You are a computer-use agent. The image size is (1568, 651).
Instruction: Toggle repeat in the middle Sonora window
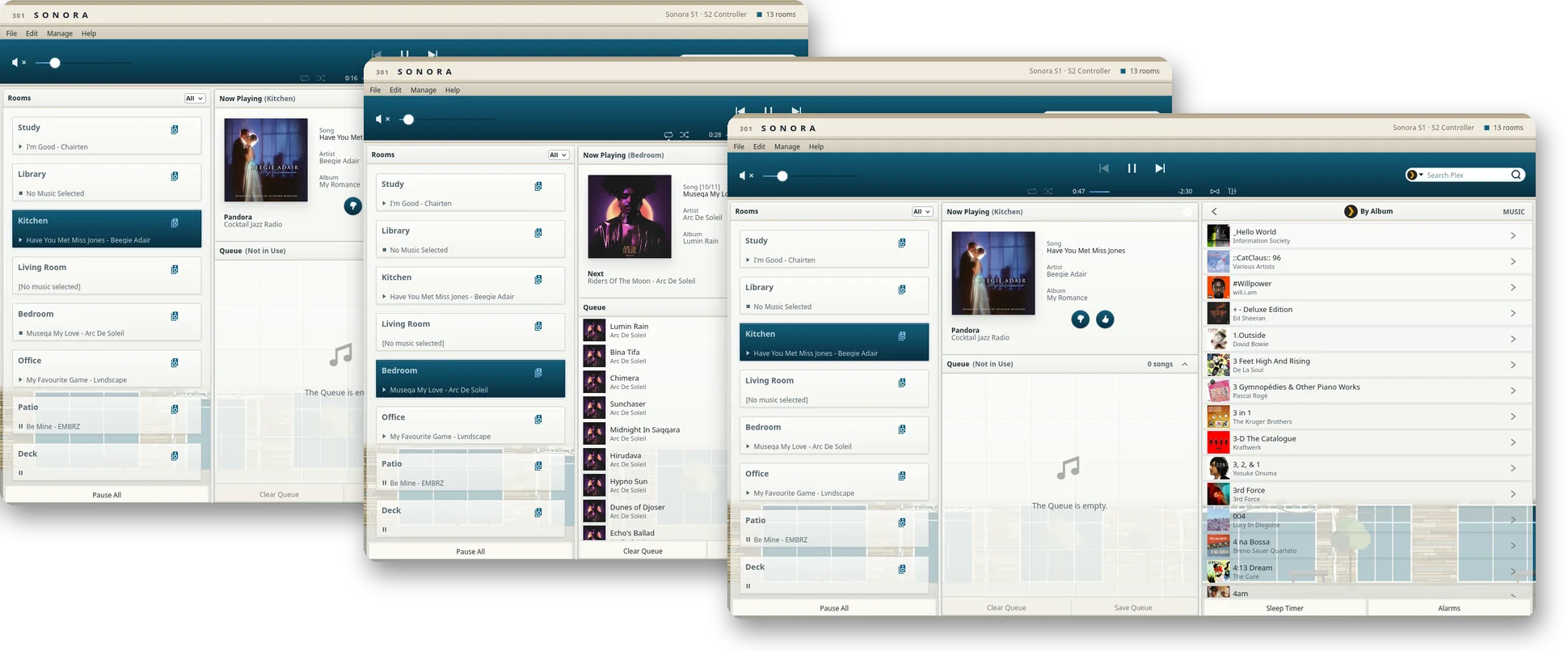click(x=668, y=135)
